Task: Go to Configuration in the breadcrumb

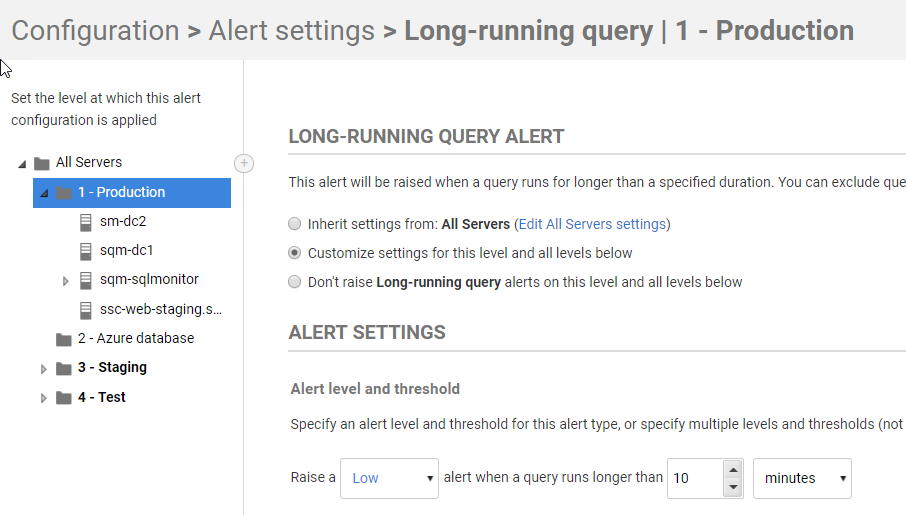Action: [x=95, y=31]
